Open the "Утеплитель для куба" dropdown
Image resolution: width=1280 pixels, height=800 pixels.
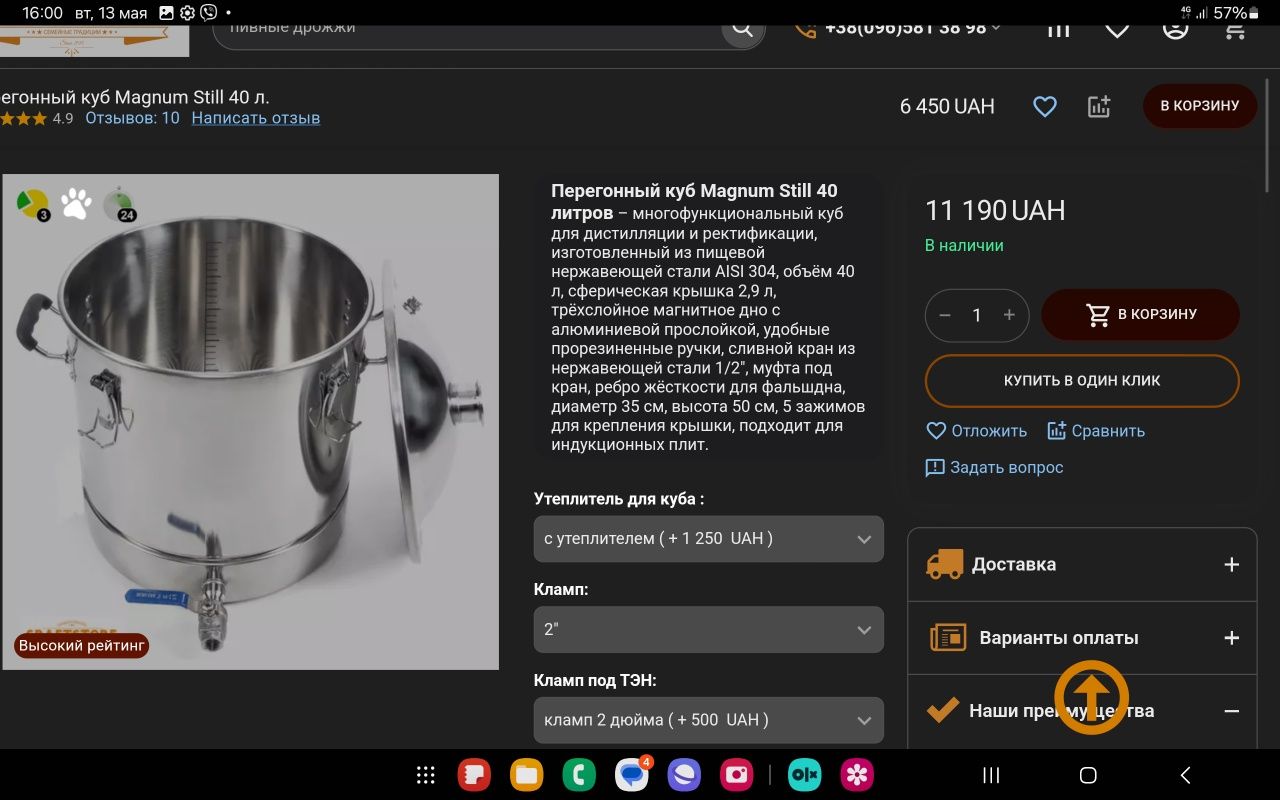click(x=709, y=539)
